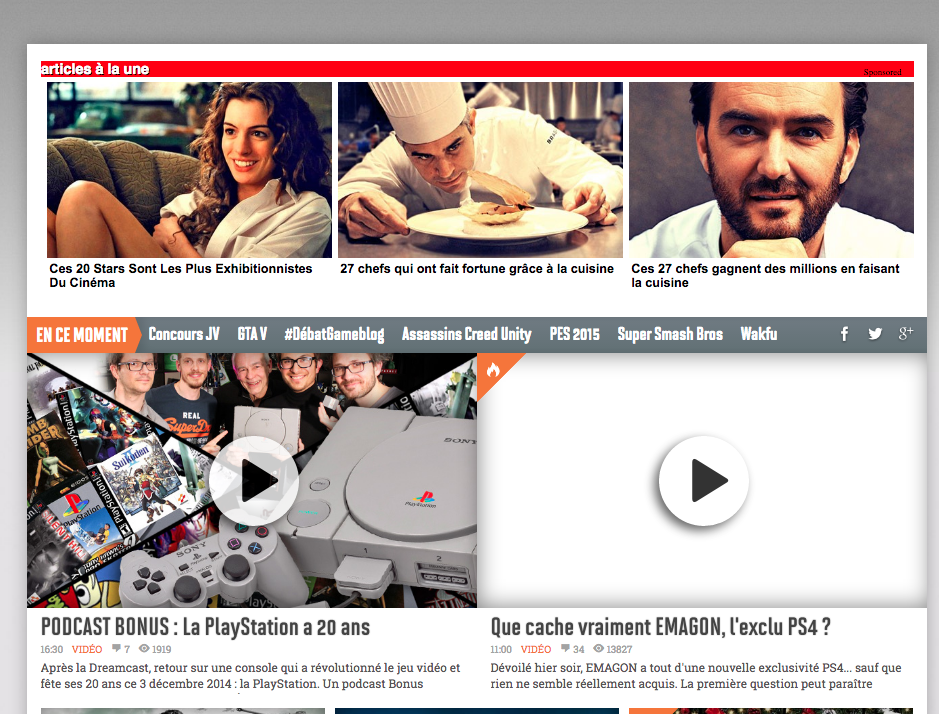The image size is (939, 714).
Task: Play the PlayStation podcast video
Action: 253,480
